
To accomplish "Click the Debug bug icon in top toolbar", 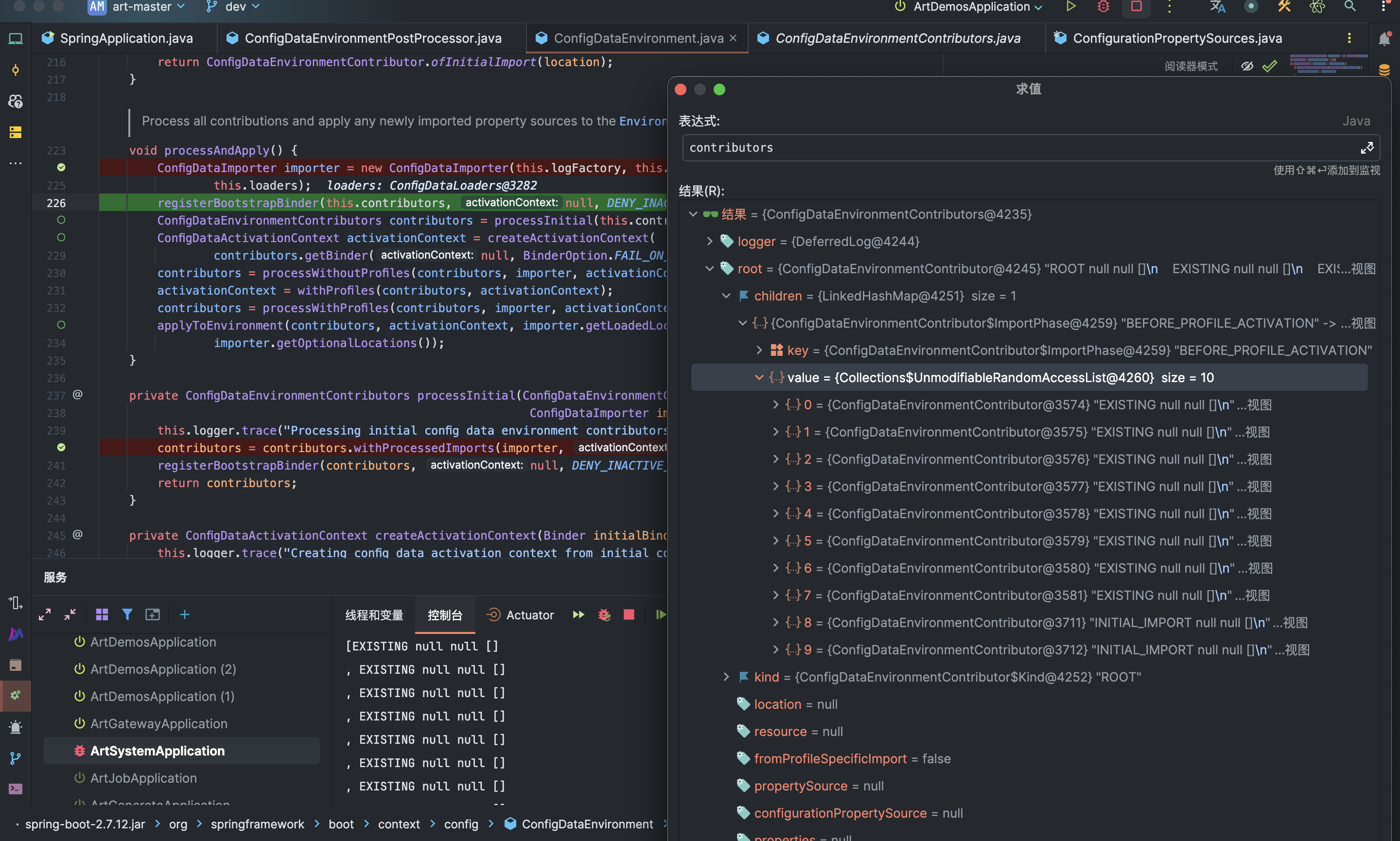I will coord(1102,7).
